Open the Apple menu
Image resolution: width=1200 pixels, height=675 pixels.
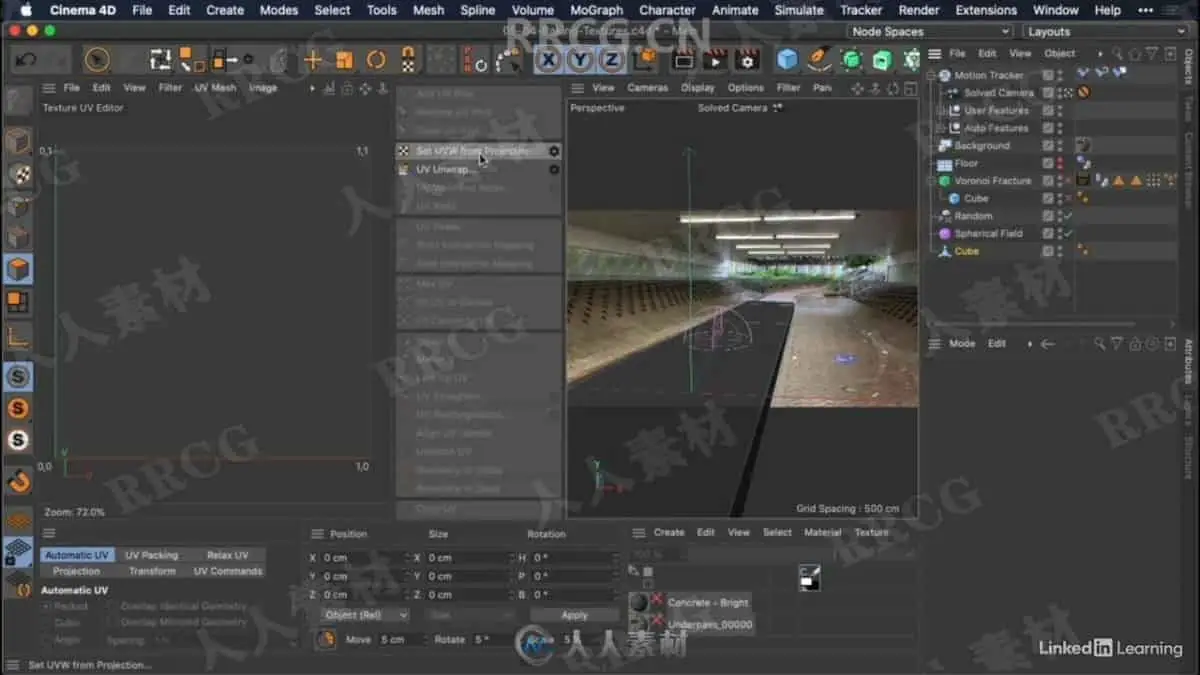[26, 10]
